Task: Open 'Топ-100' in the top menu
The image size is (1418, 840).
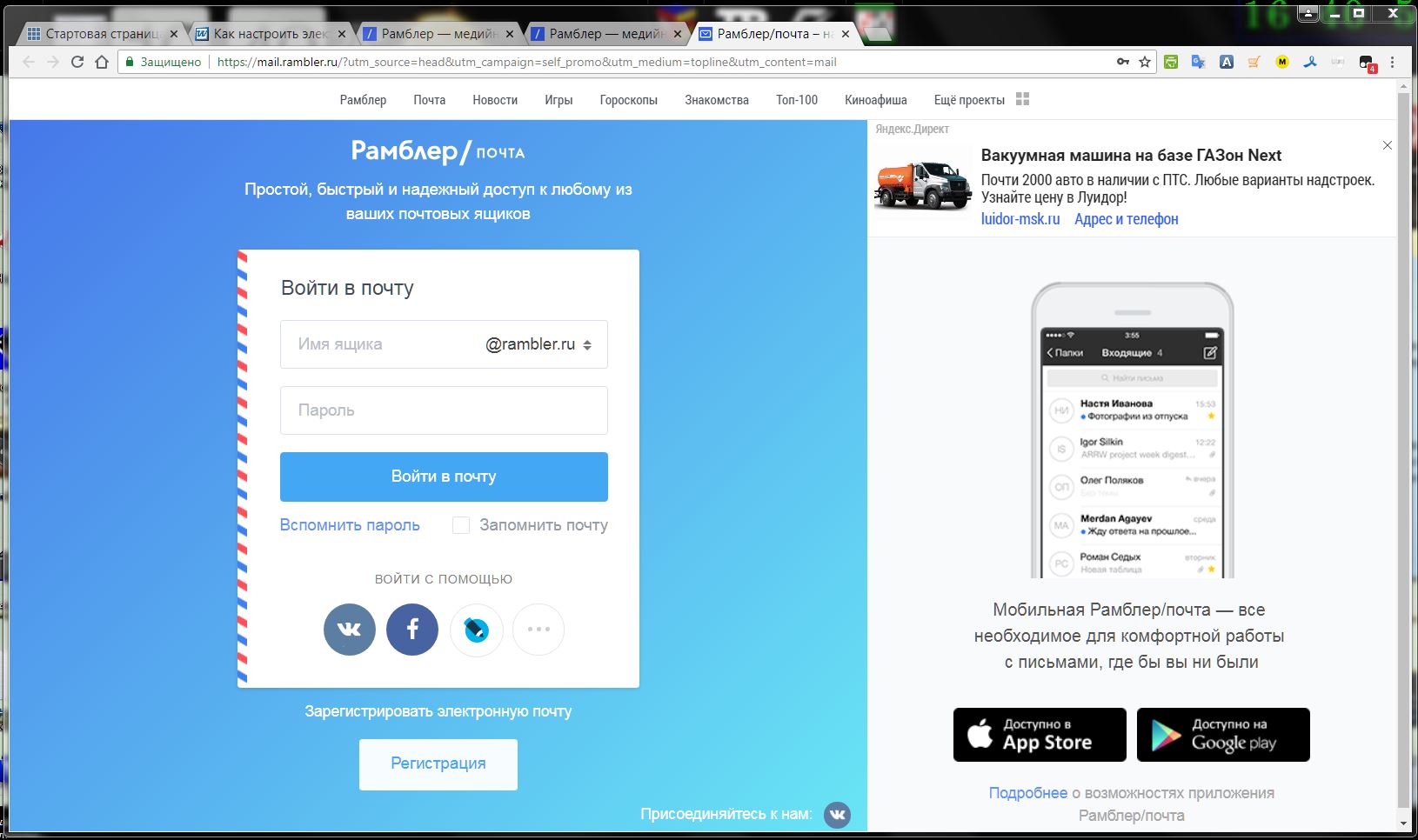Action: tap(797, 100)
